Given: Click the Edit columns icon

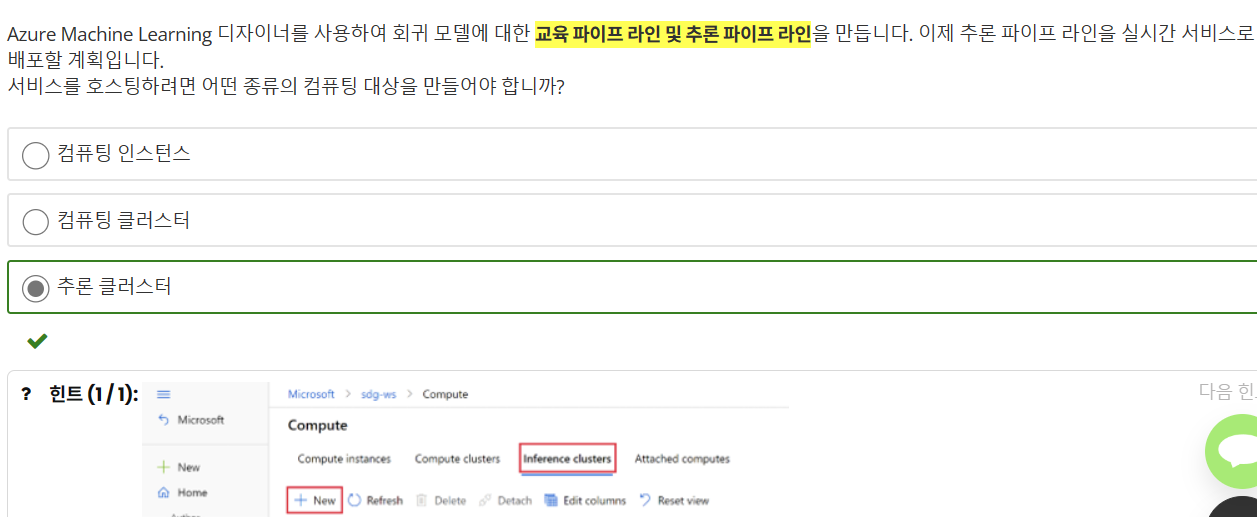Looking at the screenshot, I should (x=550, y=500).
